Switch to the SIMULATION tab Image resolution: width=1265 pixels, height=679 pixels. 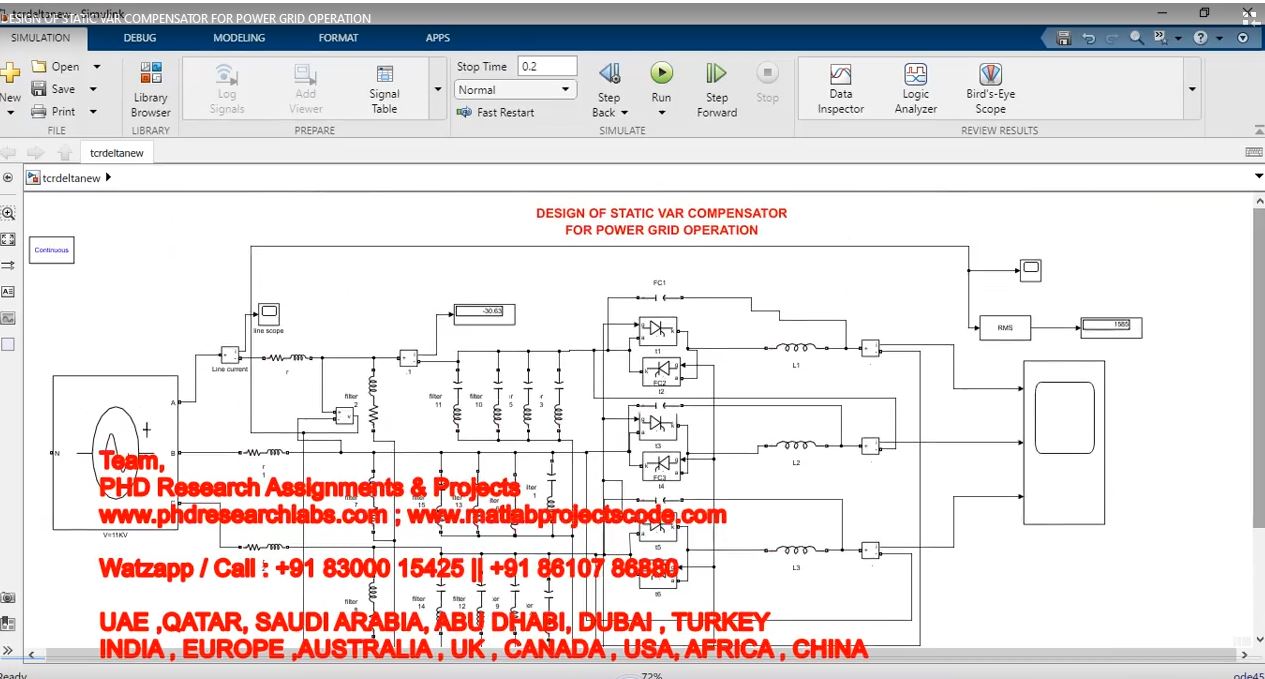tap(40, 38)
